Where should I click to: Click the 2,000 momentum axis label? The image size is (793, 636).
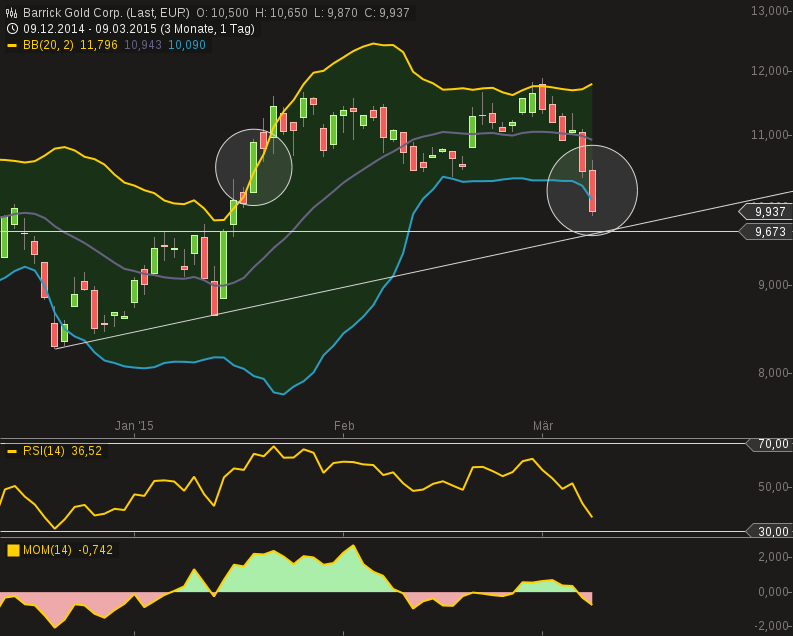point(773,557)
